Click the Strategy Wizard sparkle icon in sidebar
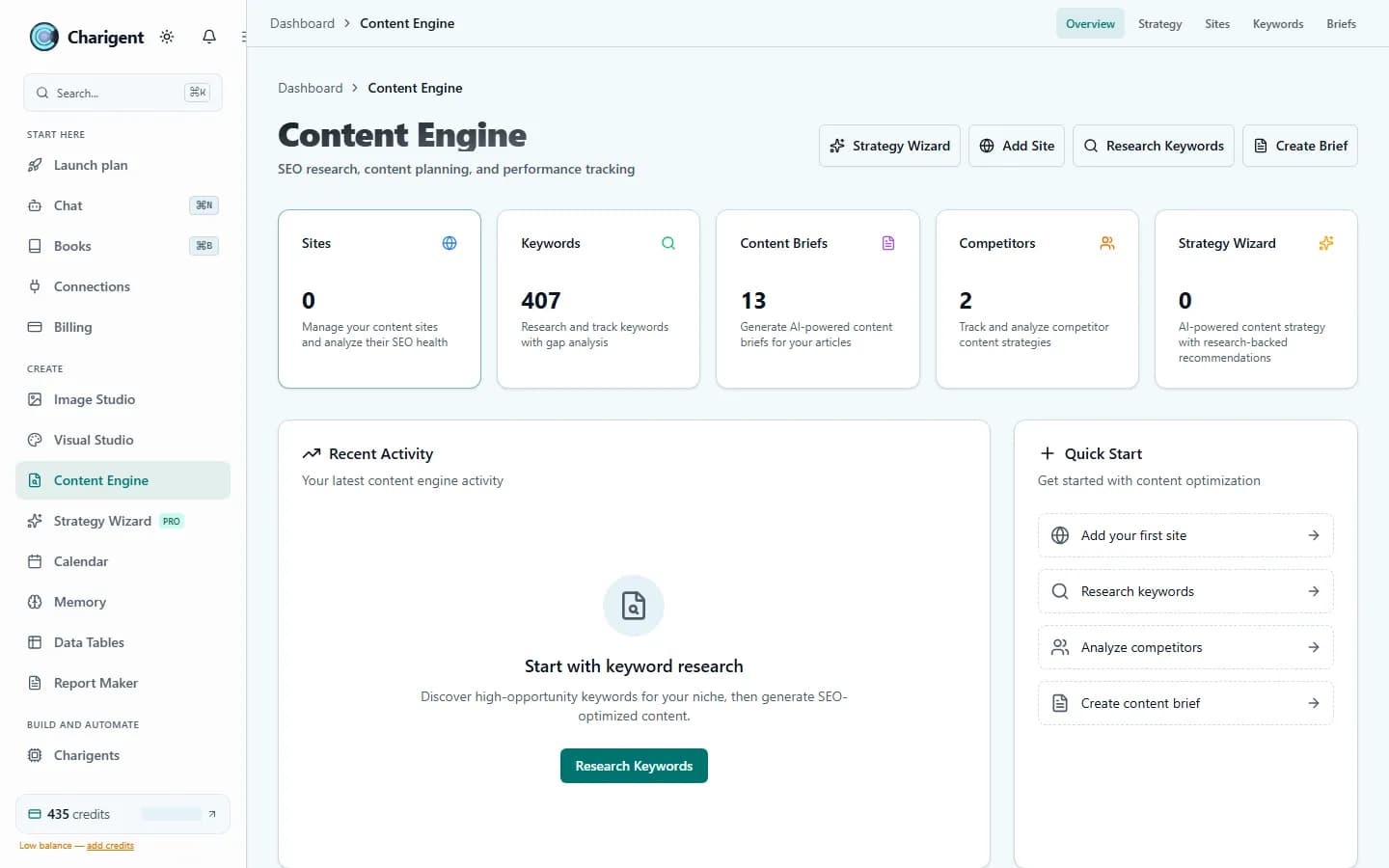 coord(35,521)
